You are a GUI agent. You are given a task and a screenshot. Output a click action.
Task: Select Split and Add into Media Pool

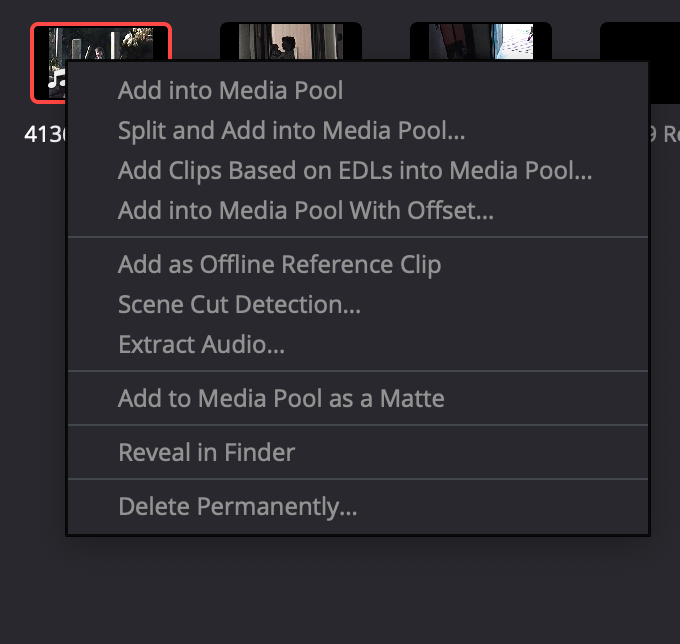[358, 130]
